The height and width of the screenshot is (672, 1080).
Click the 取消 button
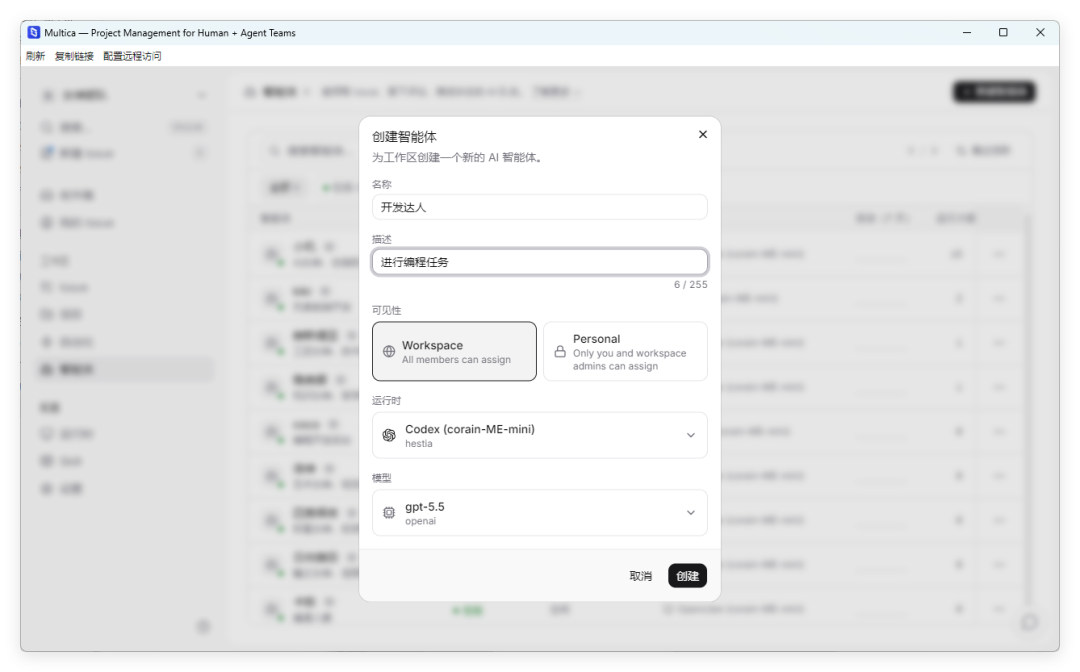point(641,576)
